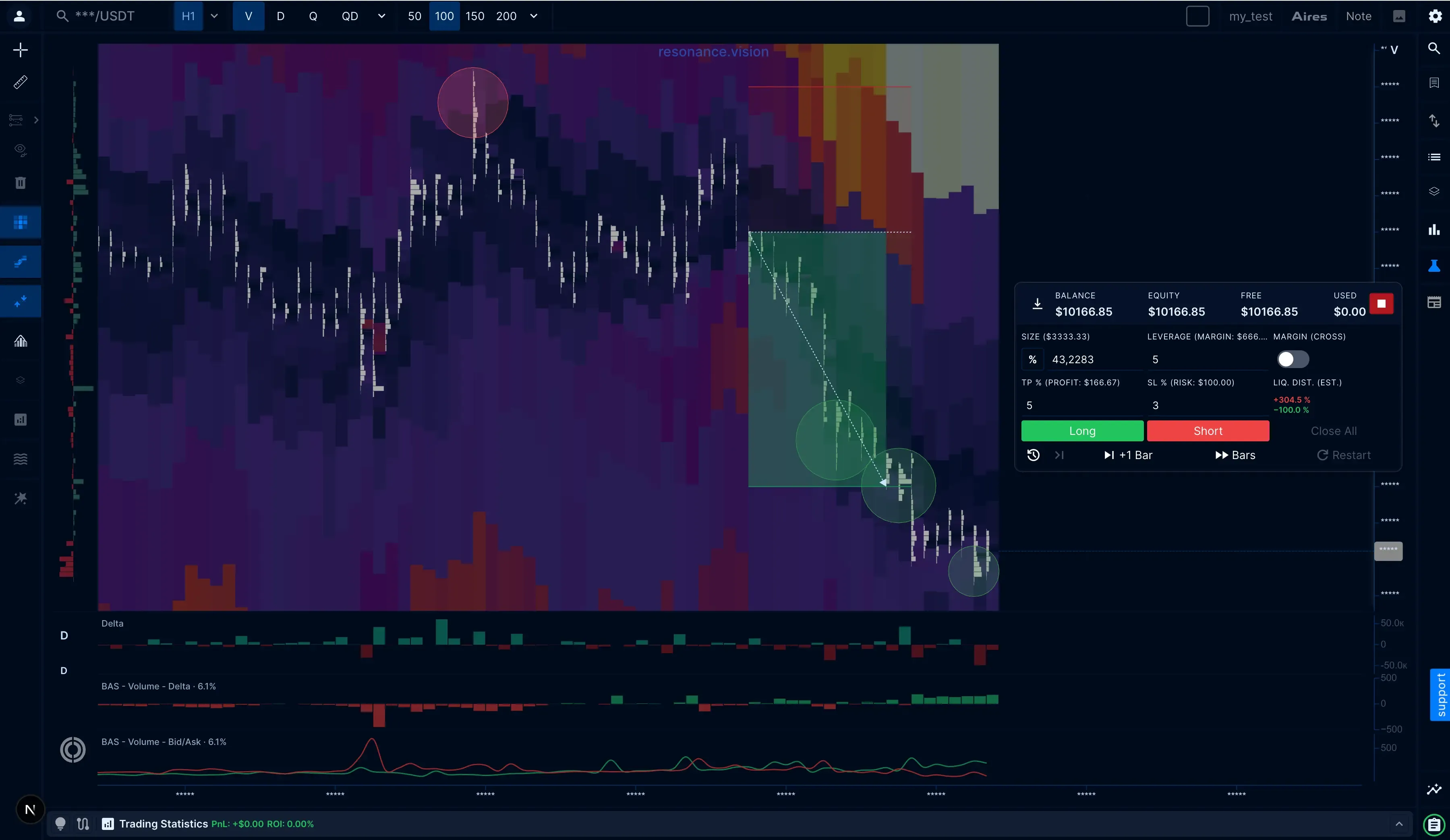Screen dimensions: 1450x840
Task: Open the blue support tab
Action: click(1440, 695)
